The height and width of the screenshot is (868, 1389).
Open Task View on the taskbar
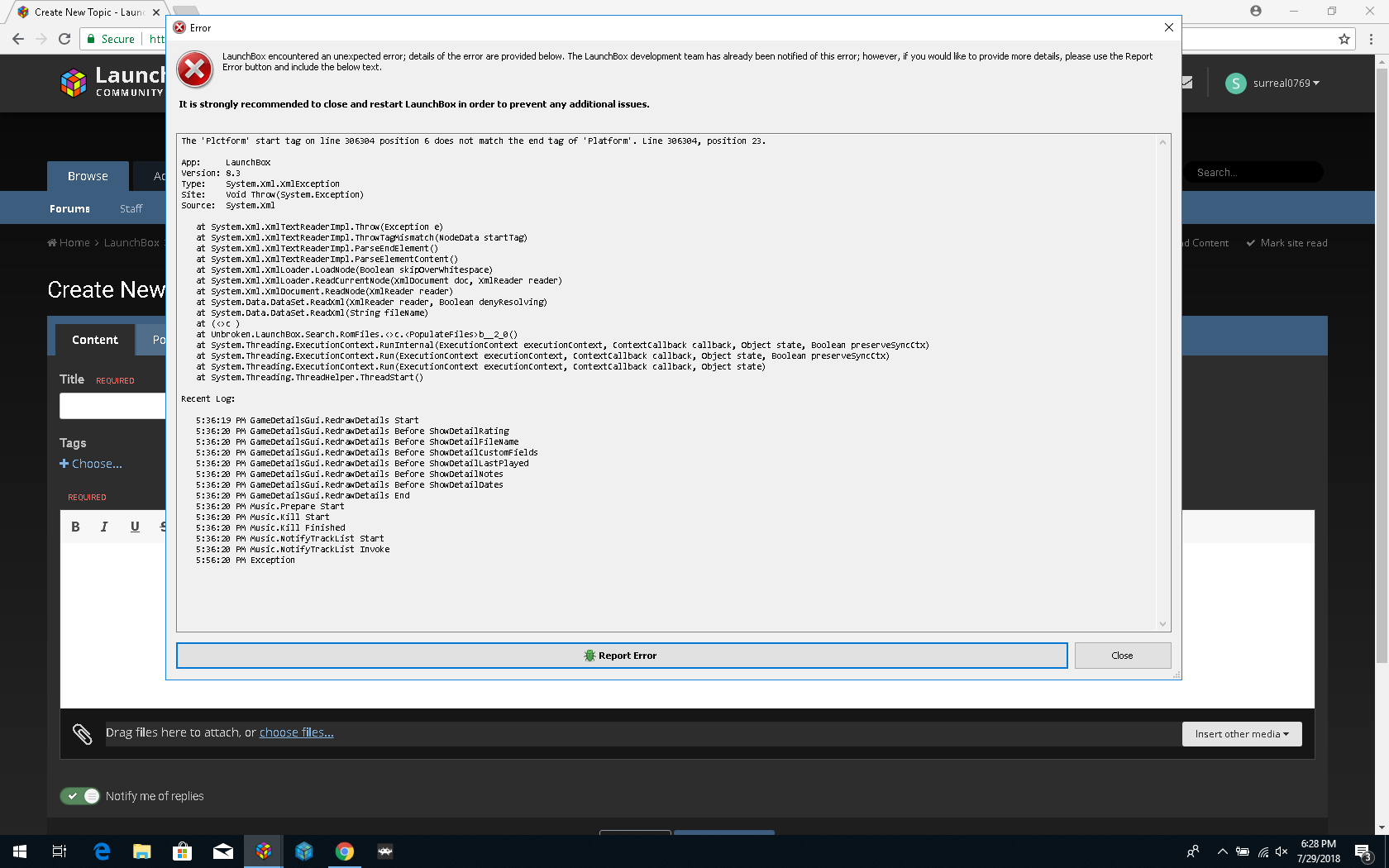[60, 851]
